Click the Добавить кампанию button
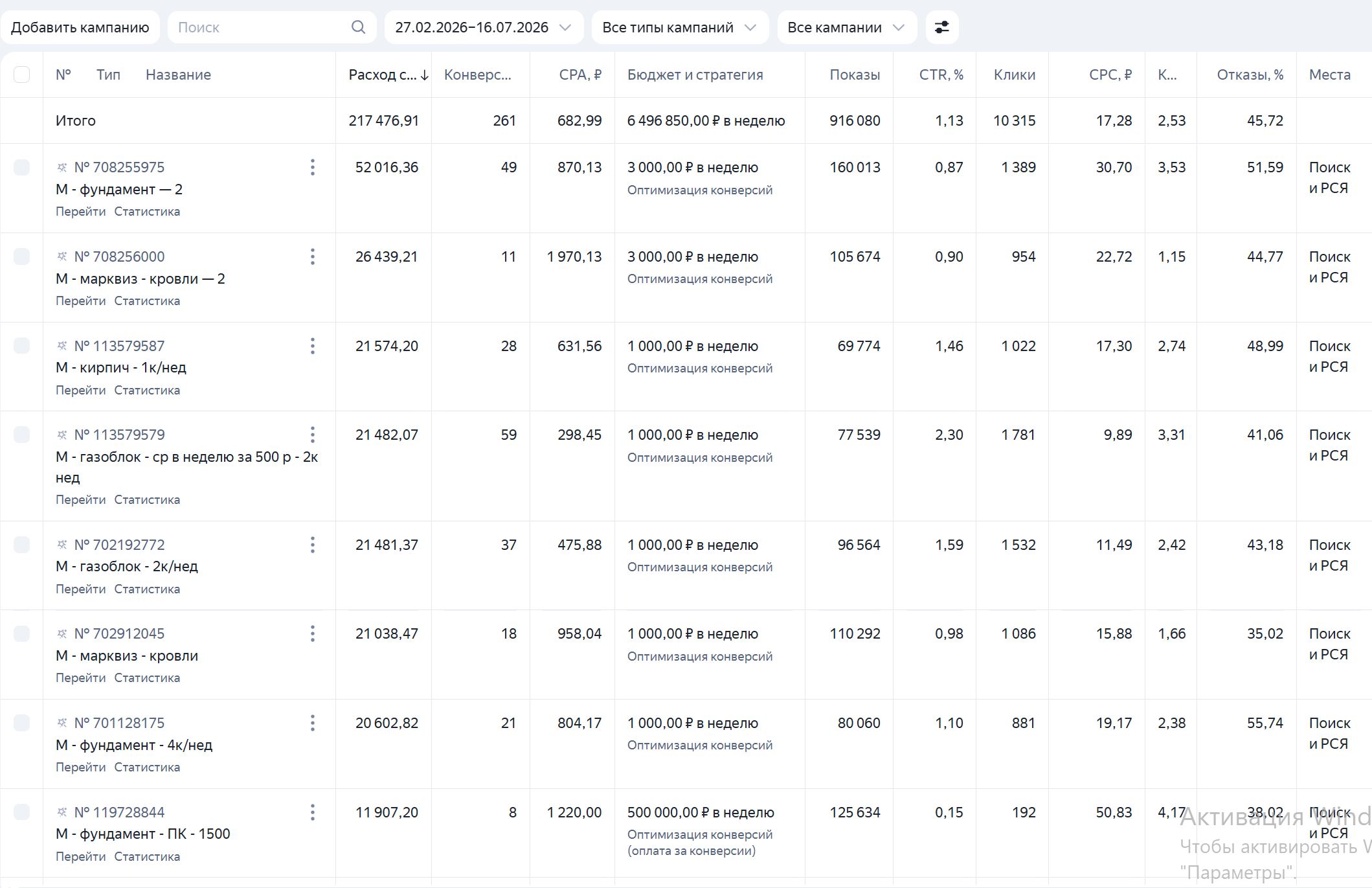This screenshot has width=1372, height=888. tap(80, 27)
